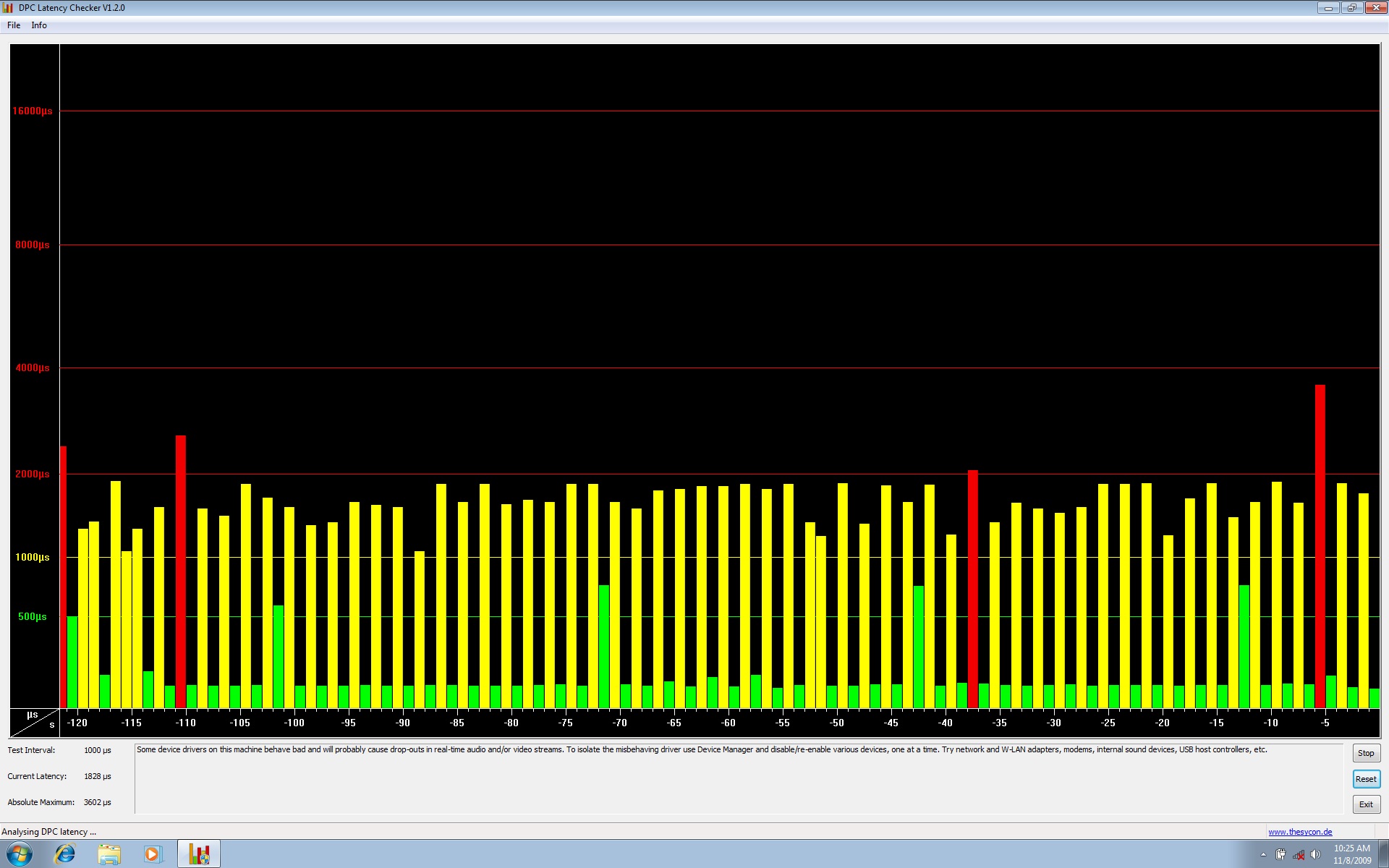Click the Absolute Maximum label

41,802
